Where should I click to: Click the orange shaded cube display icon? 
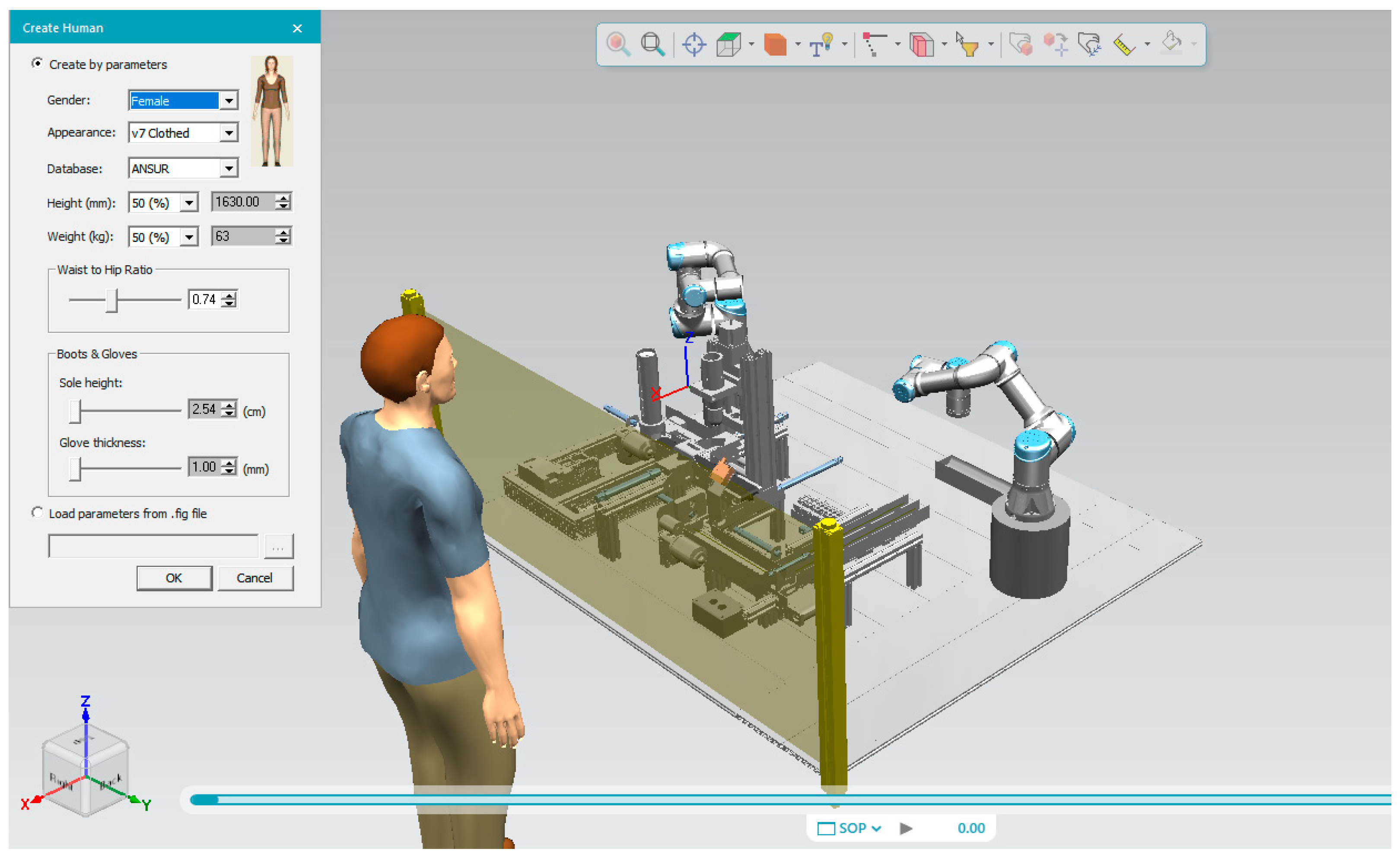tap(775, 44)
